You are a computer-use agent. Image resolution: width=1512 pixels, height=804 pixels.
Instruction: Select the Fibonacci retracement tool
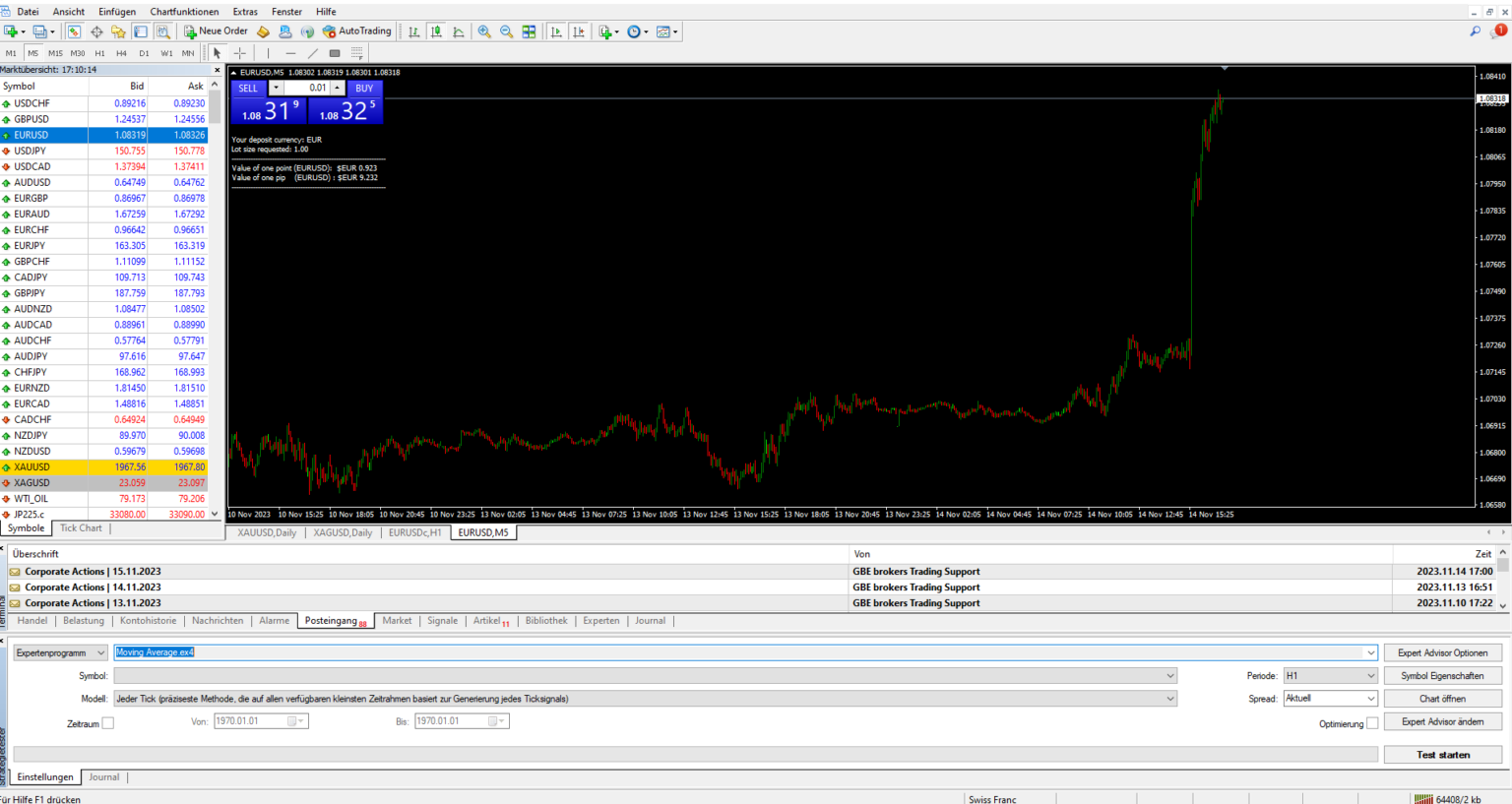tap(356, 52)
